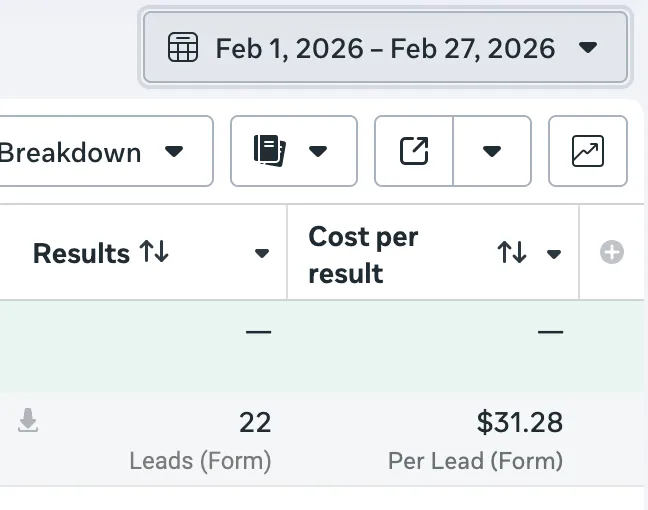Click the export share icon
The height and width of the screenshot is (510, 648).
pos(414,151)
